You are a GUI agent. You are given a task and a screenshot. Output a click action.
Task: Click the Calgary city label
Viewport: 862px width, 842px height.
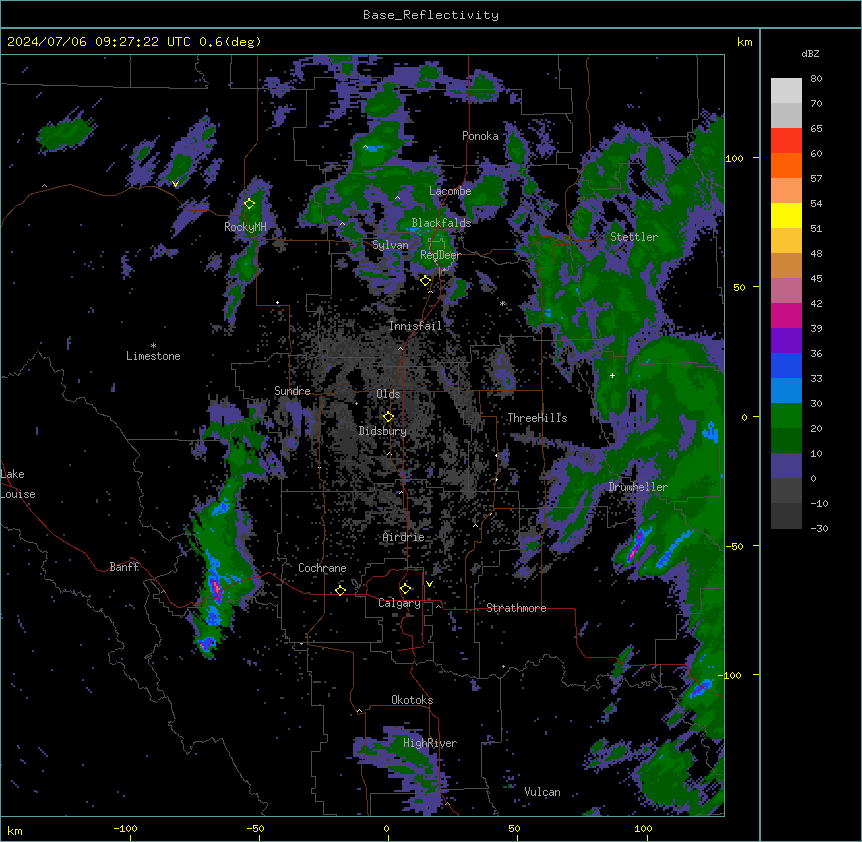(399, 603)
